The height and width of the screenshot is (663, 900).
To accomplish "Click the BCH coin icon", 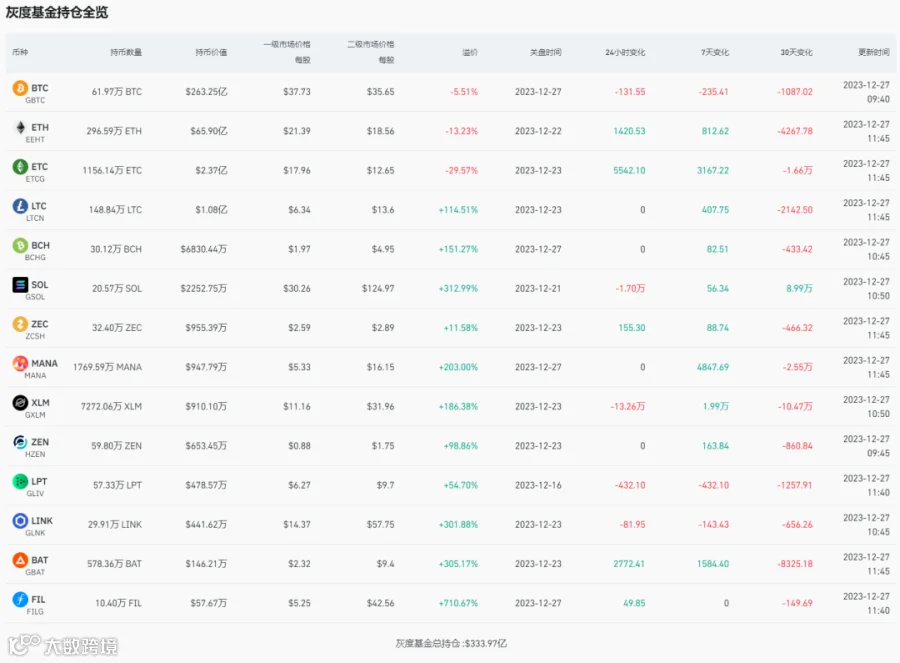I will 19,245.
